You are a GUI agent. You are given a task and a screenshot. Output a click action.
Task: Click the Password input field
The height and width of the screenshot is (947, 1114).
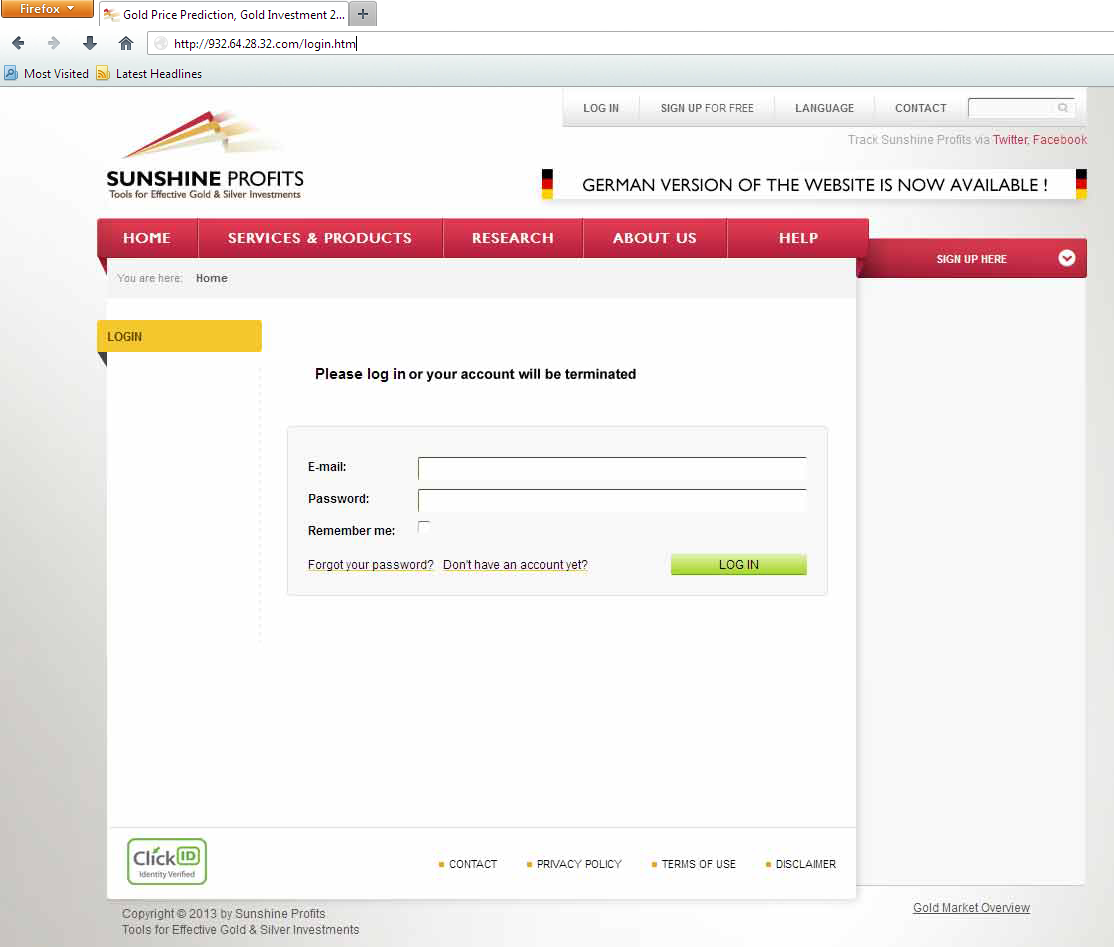(612, 500)
